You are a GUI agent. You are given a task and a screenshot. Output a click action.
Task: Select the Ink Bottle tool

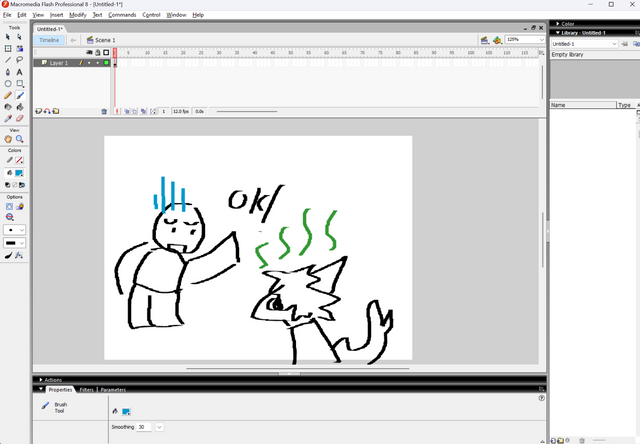[x=8, y=107]
